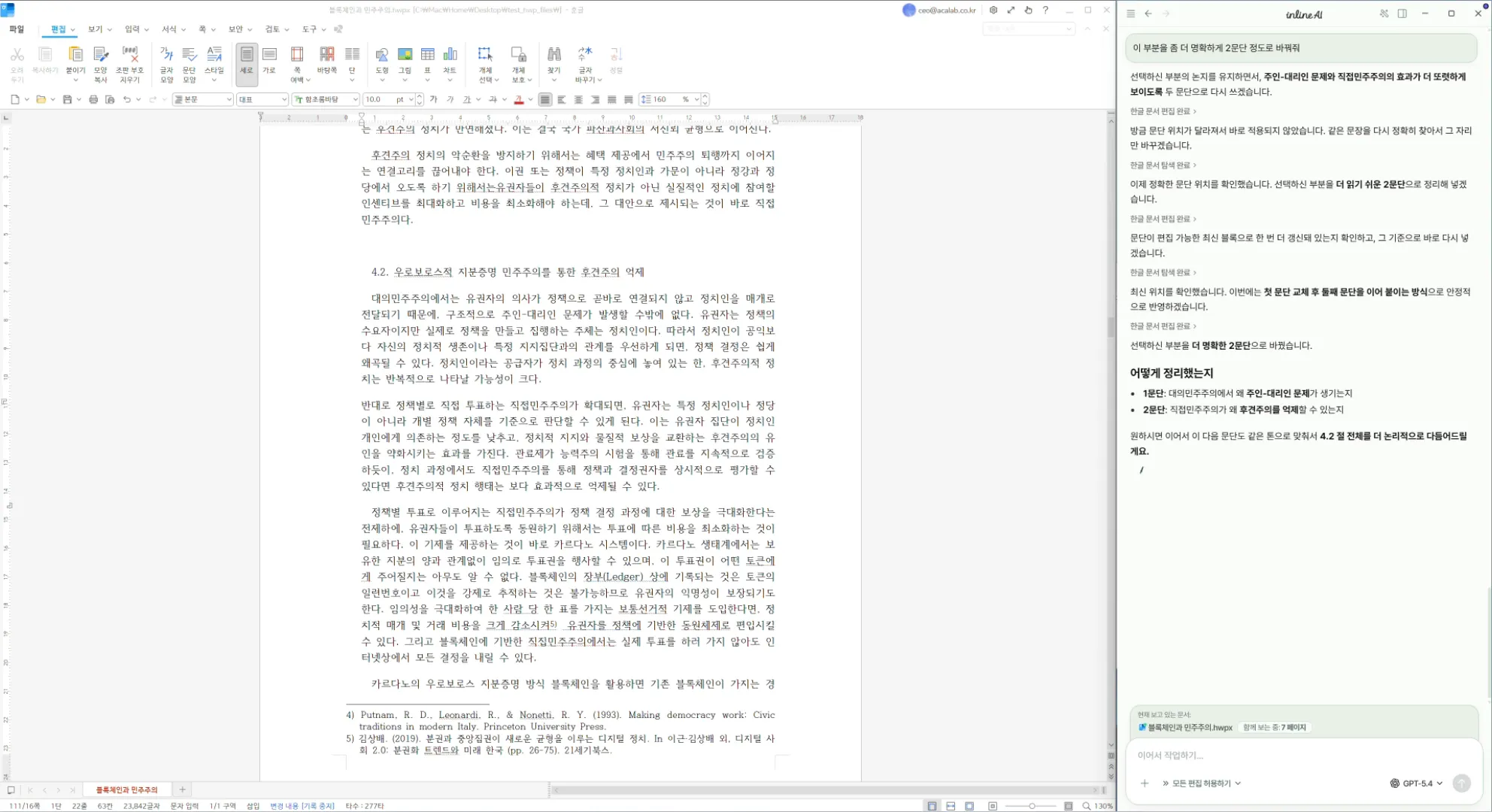
Task: Toggle 가로 landscape page orientation
Action: click(x=269, y=57)
